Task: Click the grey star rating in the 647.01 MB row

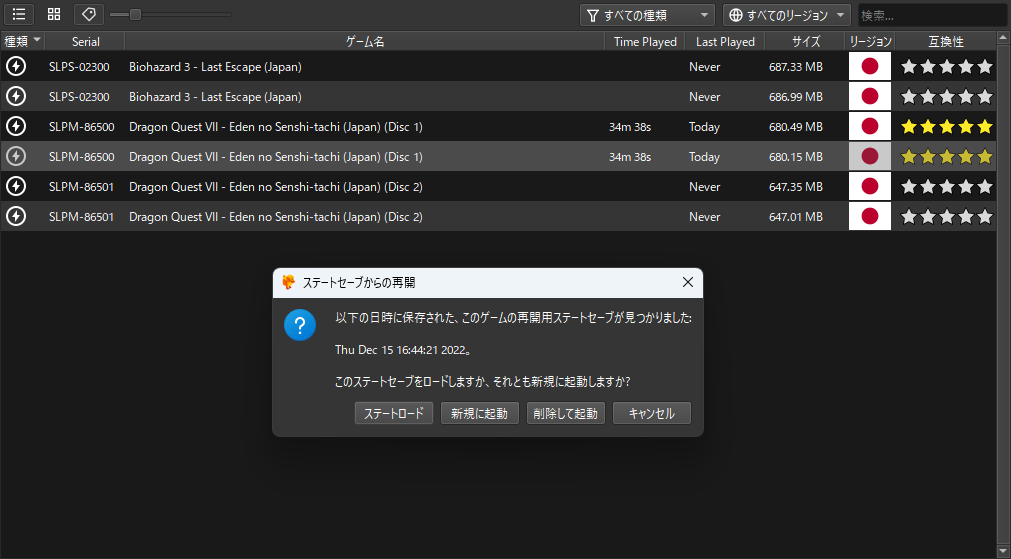Action: click(947, 217)
